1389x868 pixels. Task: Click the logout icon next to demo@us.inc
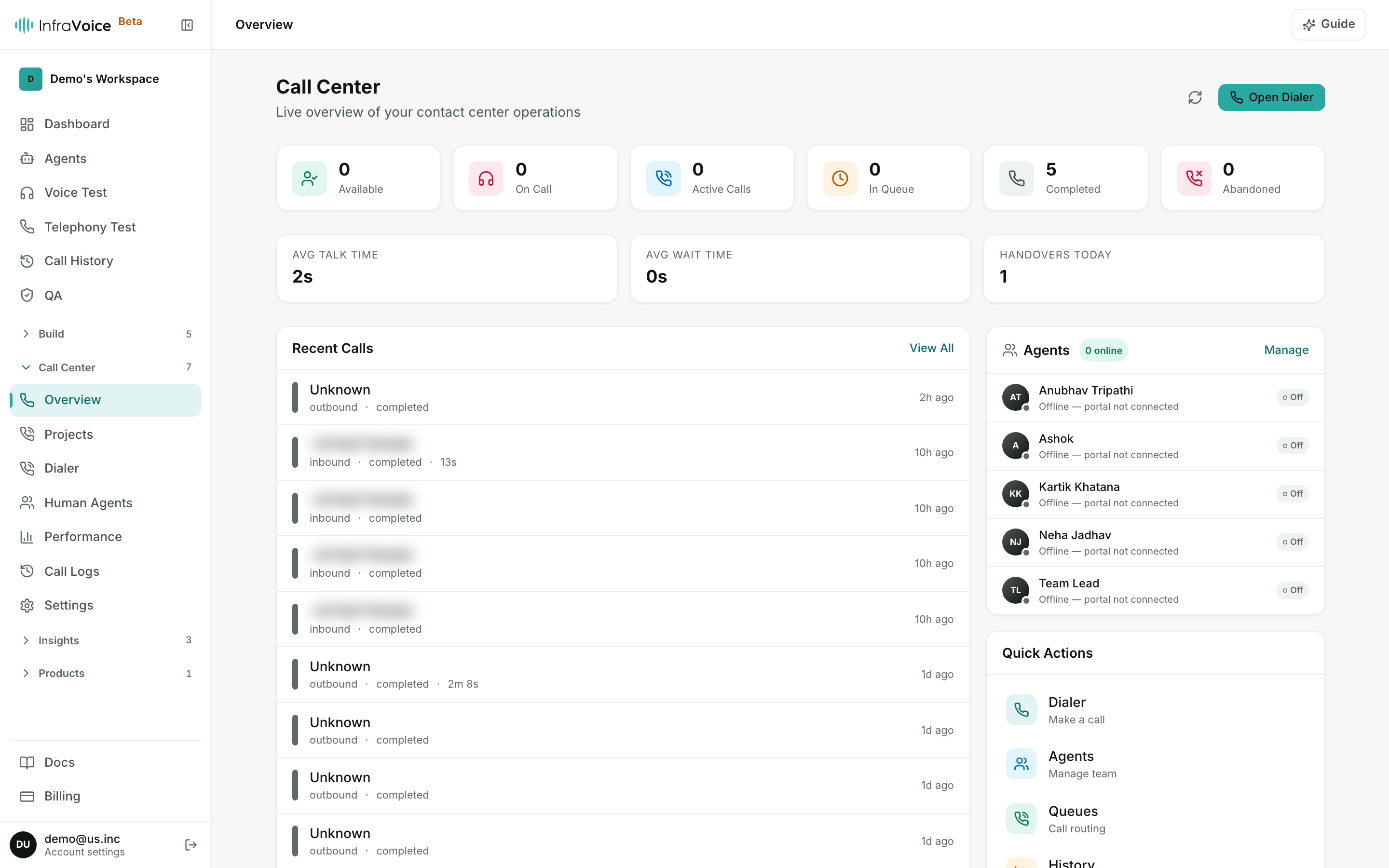[191, 845]
